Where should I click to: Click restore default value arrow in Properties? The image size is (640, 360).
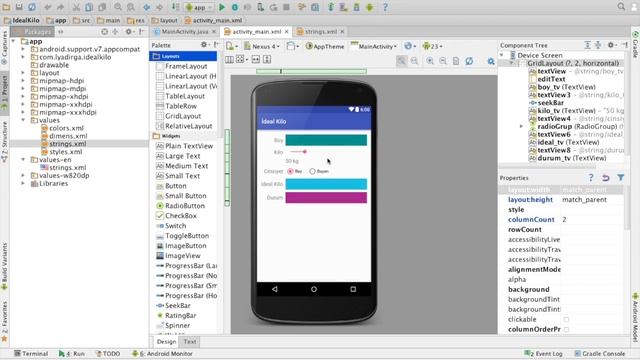coord(606,178)
